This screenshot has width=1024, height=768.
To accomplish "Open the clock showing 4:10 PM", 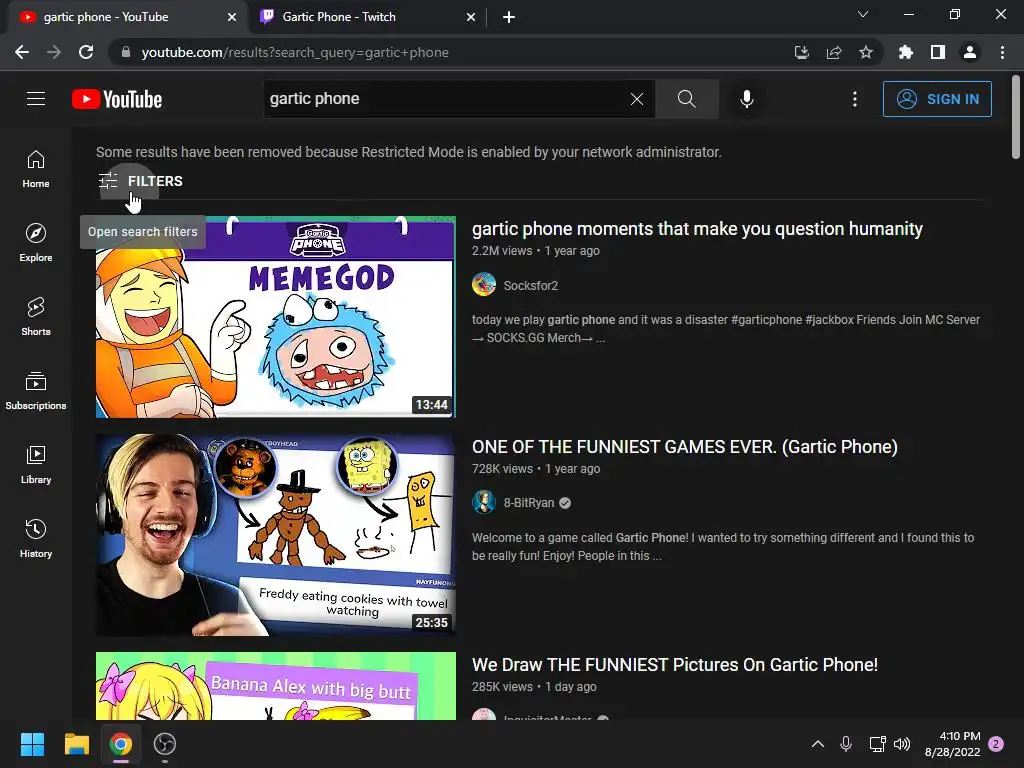I will click(953, 744).
